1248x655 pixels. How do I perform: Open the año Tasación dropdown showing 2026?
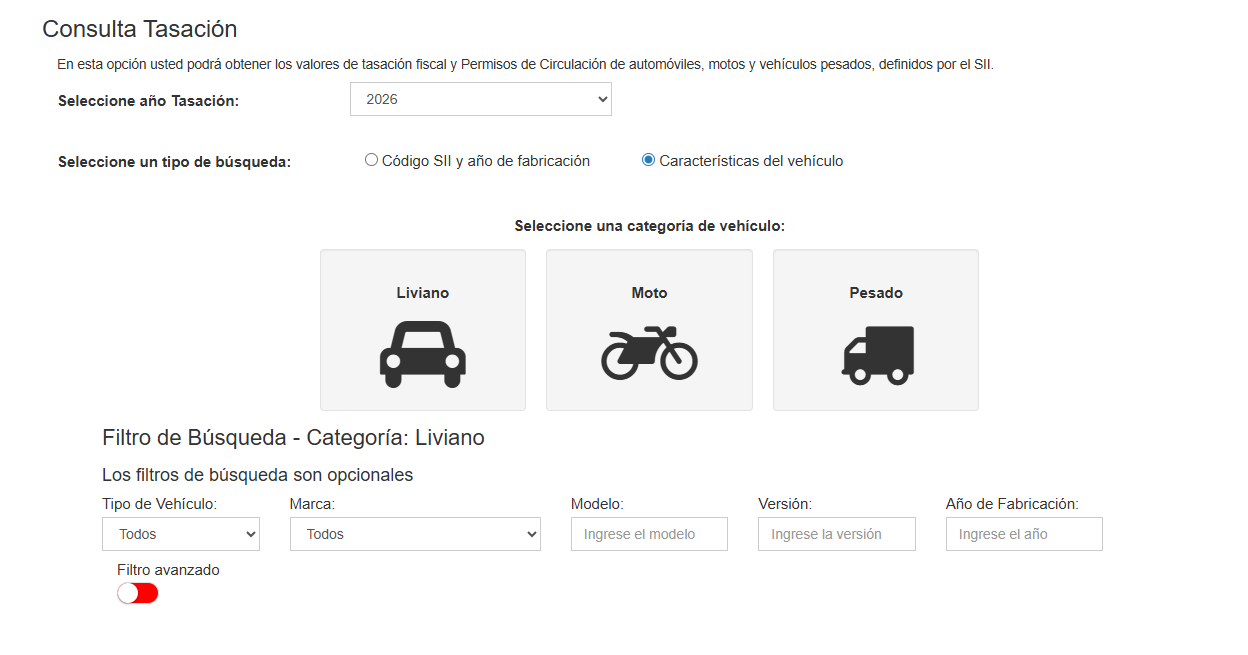[480, 99]
